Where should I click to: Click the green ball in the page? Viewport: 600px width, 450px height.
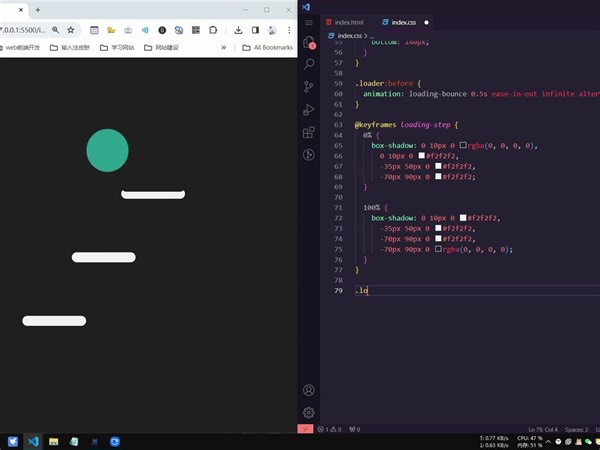(108, 150)
